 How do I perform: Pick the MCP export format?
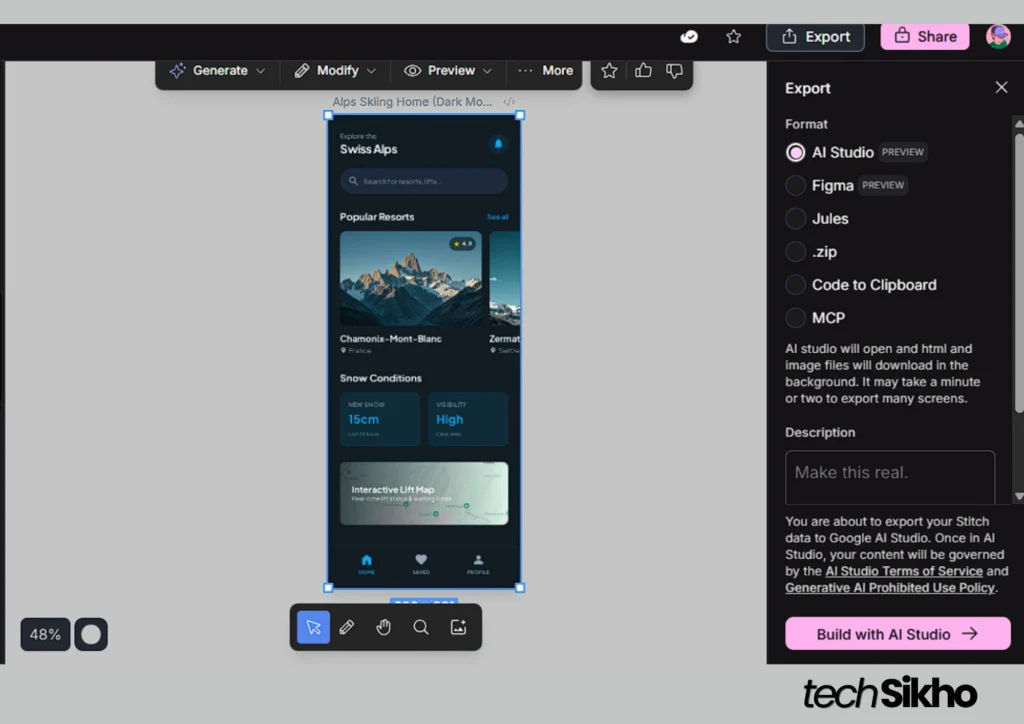[796, 317]
